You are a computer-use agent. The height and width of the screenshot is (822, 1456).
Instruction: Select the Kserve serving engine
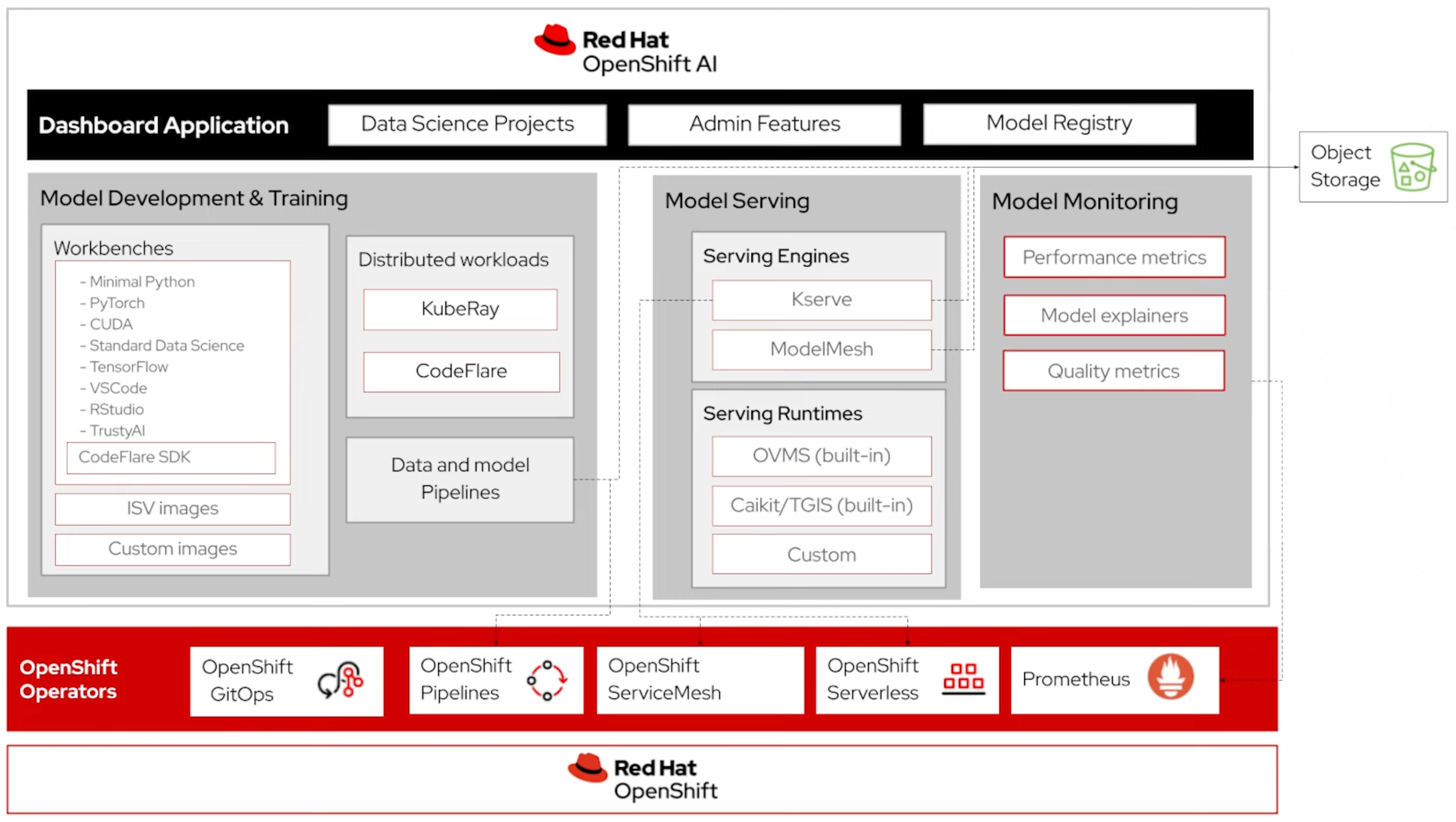click(x=821, y=299)
